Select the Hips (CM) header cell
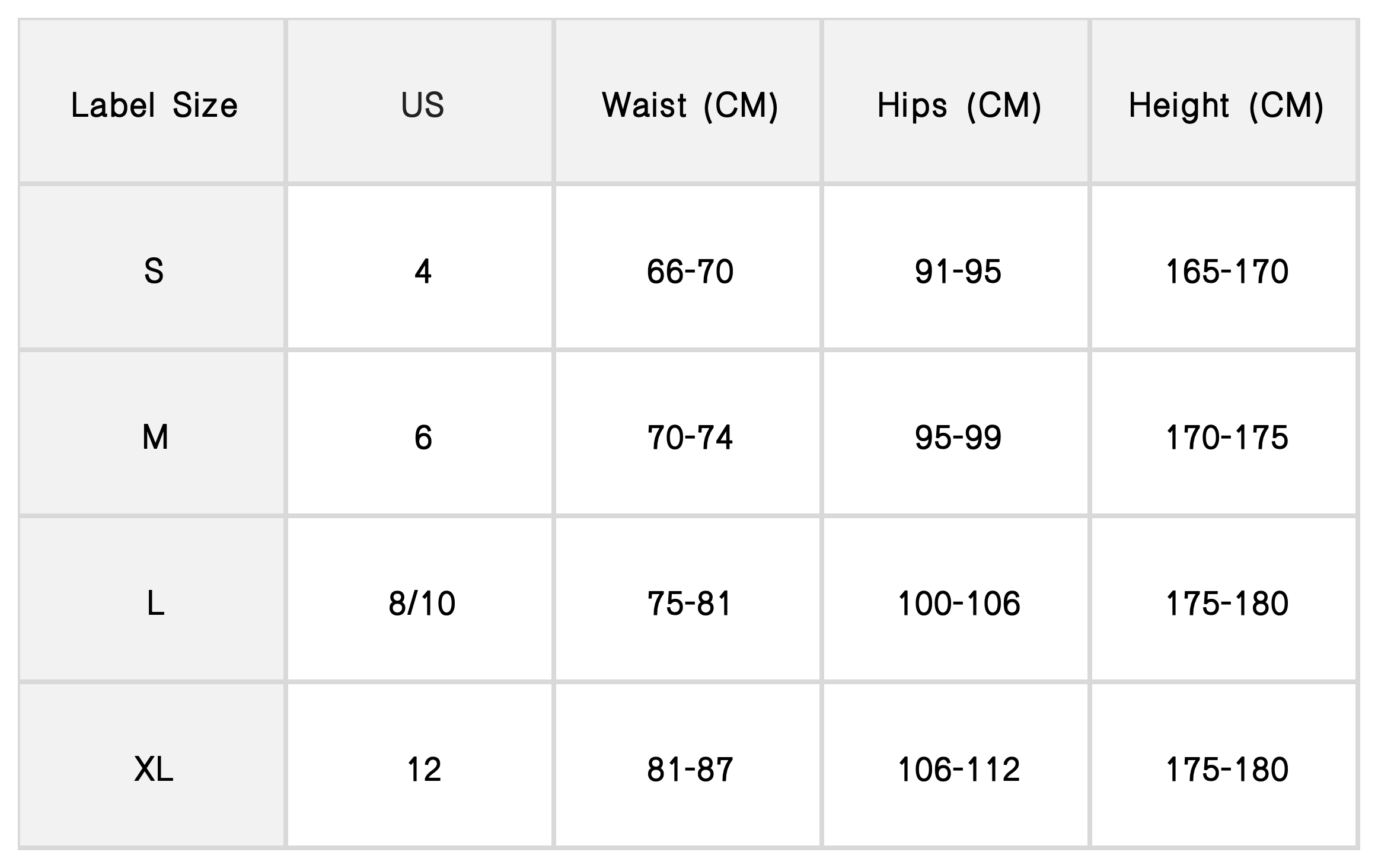The width and height of the screenshot is (1378, 868). point(959,106)
